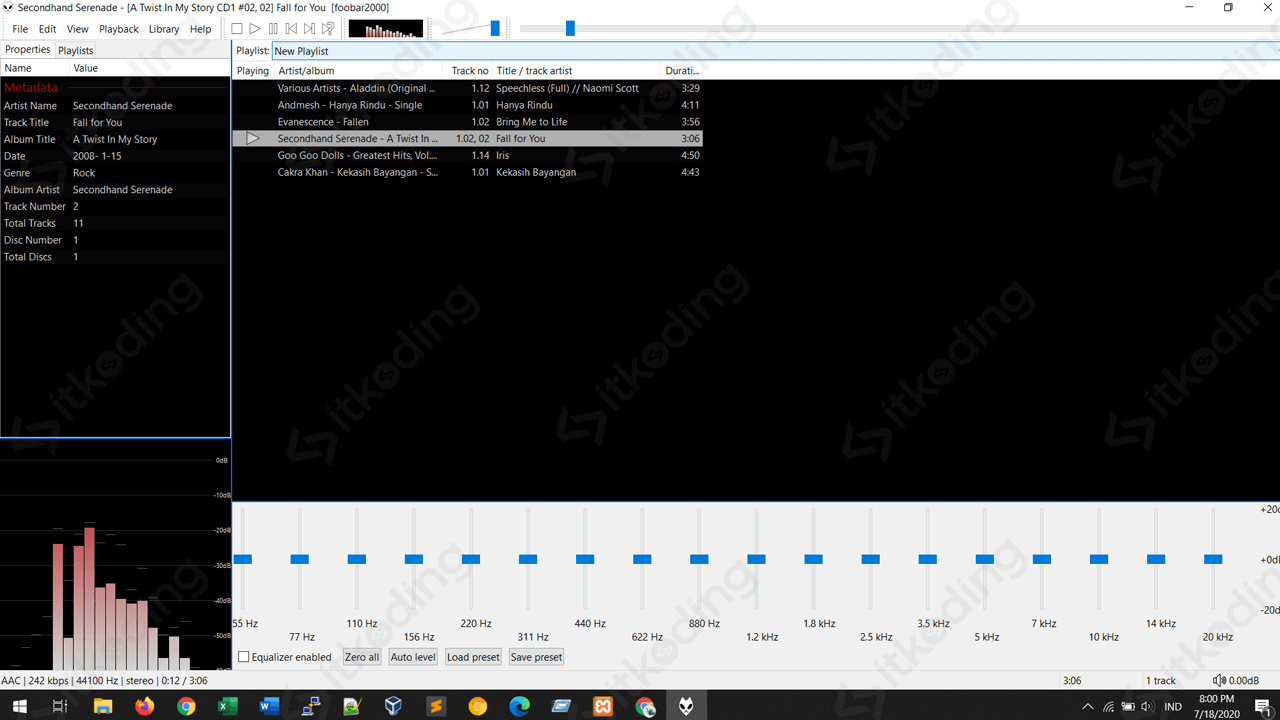Image resolution: width=1280 pixels, height=720 pixels.
Task: Click the Title / track artist column header
Action: click(577, 71)
